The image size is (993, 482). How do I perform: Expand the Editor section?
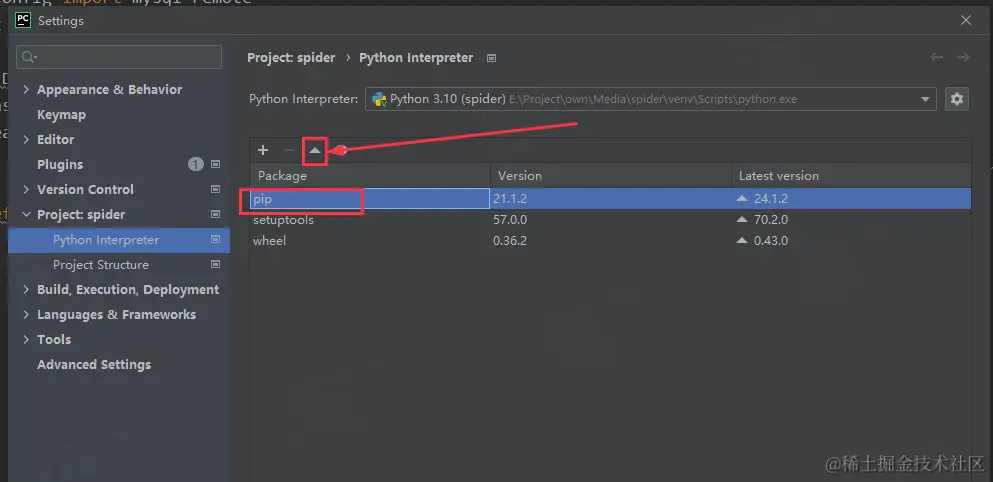(26, 139)
